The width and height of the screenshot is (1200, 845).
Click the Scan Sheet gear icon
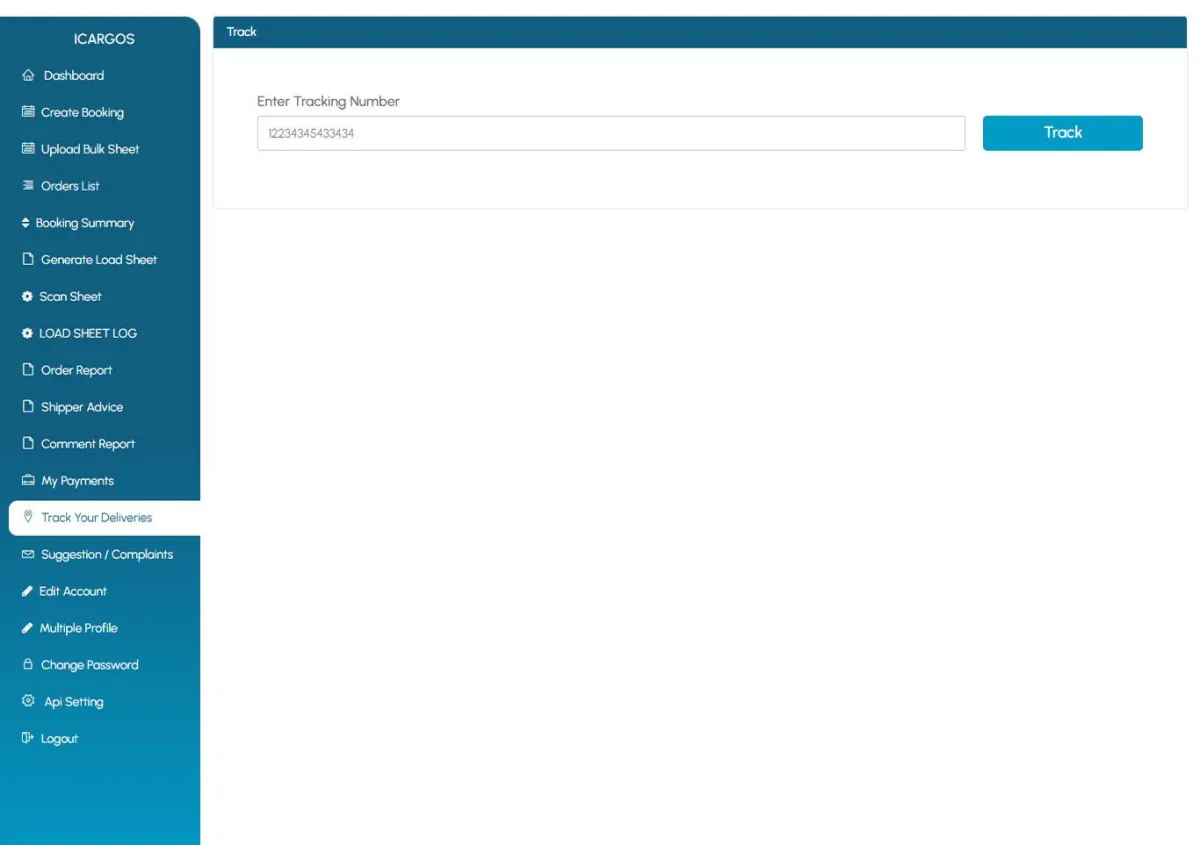click(x=28, y=297)
